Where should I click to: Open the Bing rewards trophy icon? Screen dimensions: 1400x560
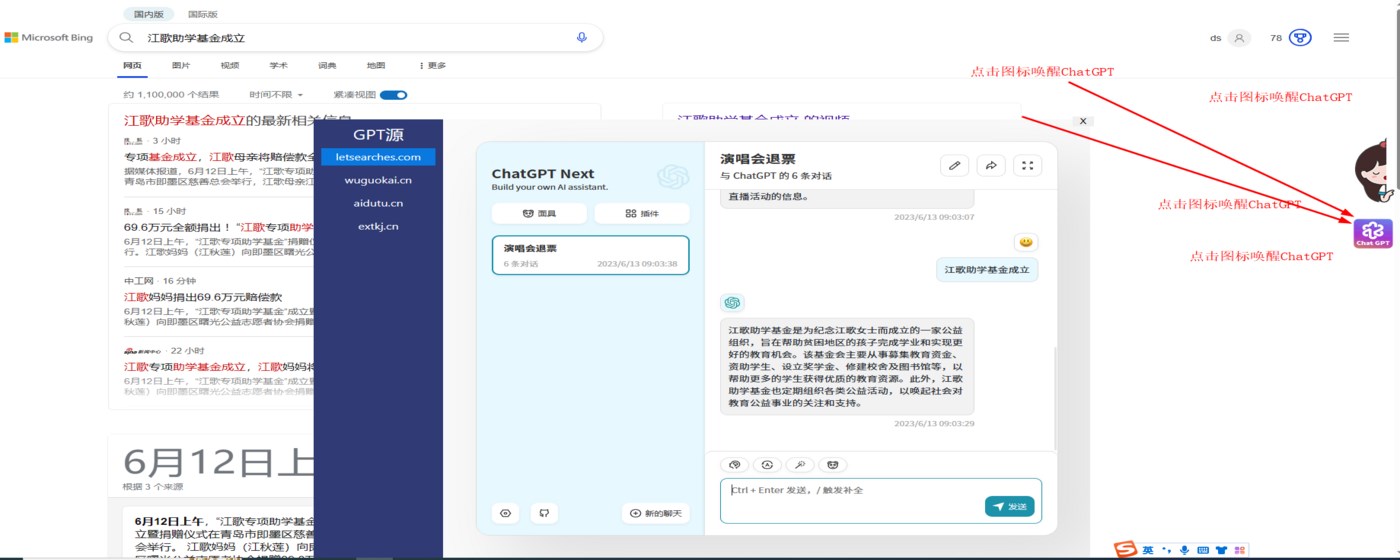click(1299, 38)
